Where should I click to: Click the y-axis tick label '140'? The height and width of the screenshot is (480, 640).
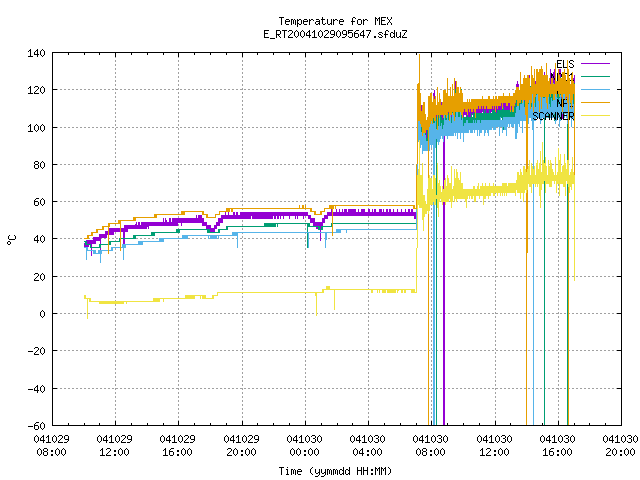(x=36, y=53)
